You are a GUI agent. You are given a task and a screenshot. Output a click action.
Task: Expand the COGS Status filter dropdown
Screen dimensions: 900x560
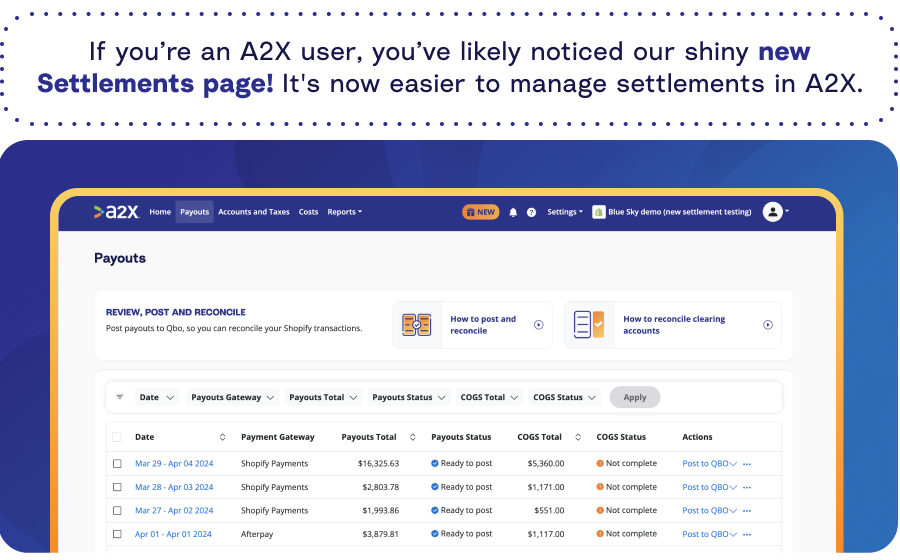pyautogui.click(x=564, y=397)
